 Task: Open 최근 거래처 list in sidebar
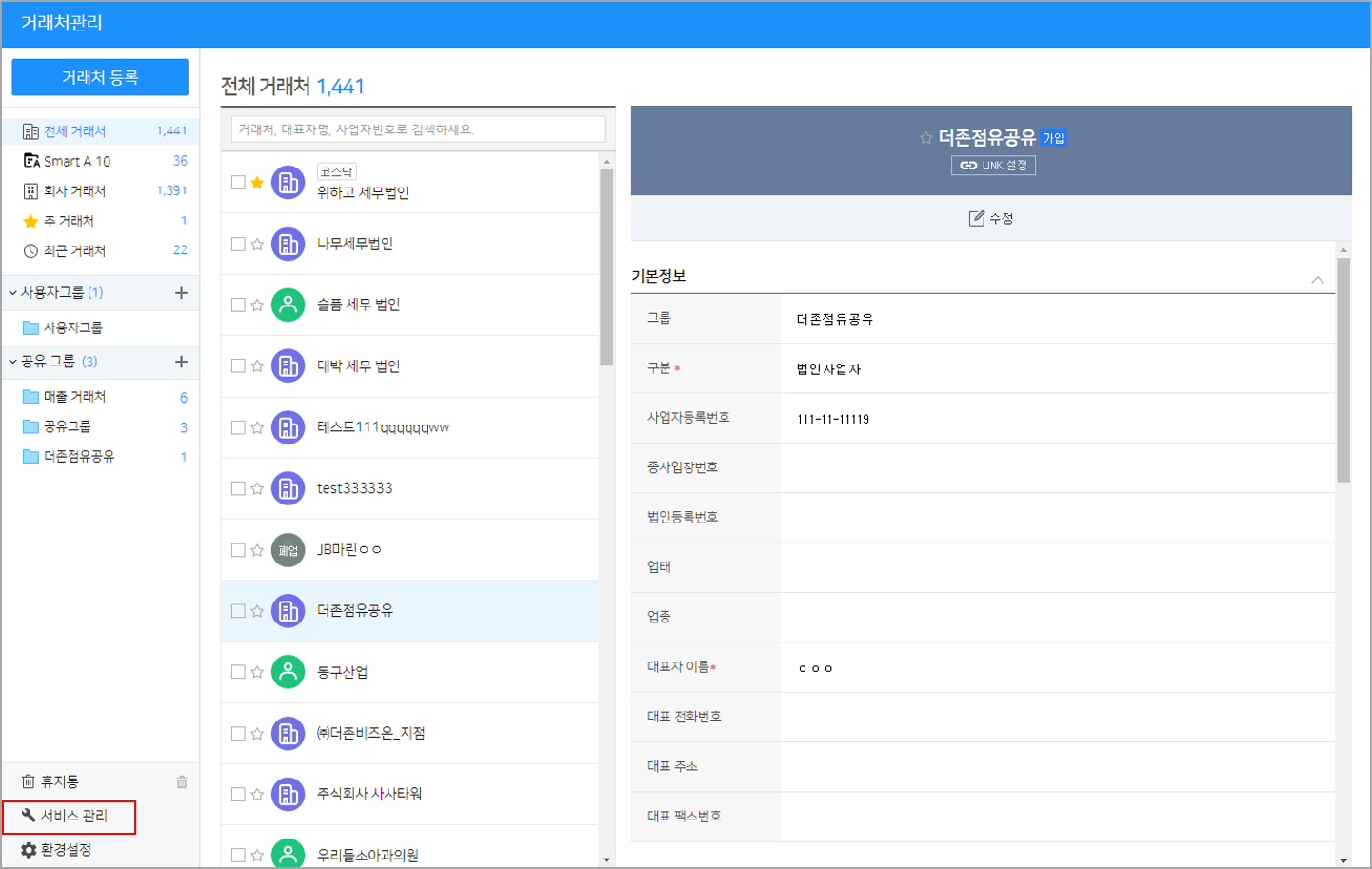74,251
